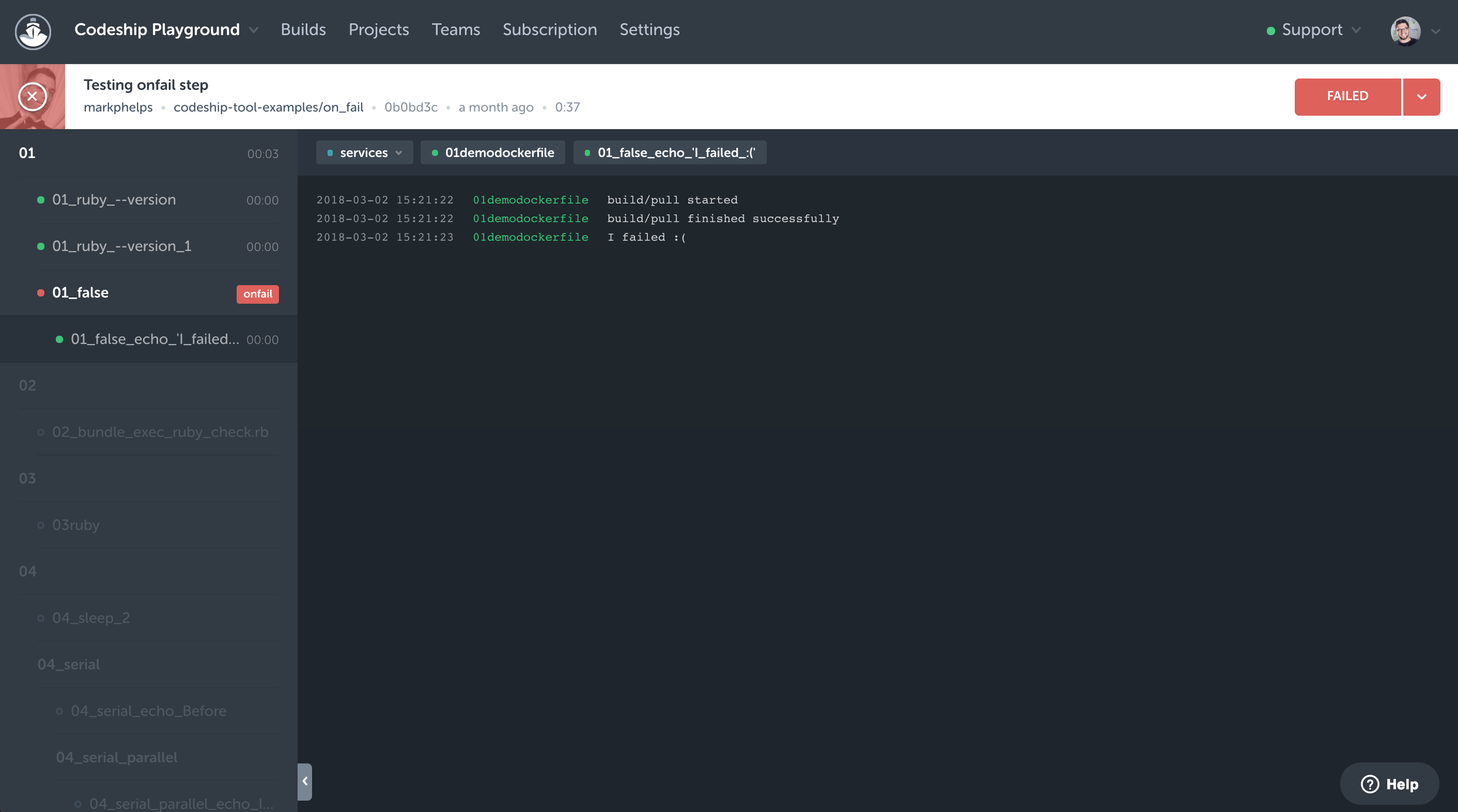Open the Subscription page

tap(550, 29)
